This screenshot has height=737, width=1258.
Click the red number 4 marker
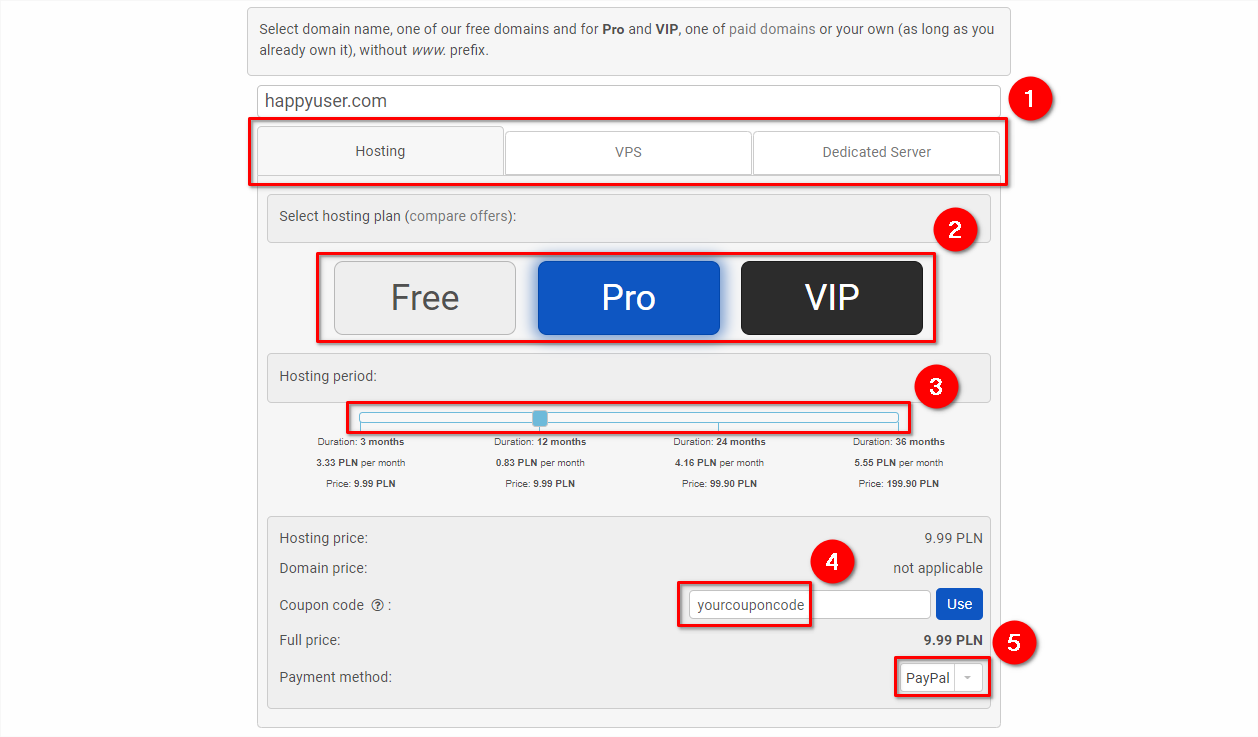(x=832, y=562)
